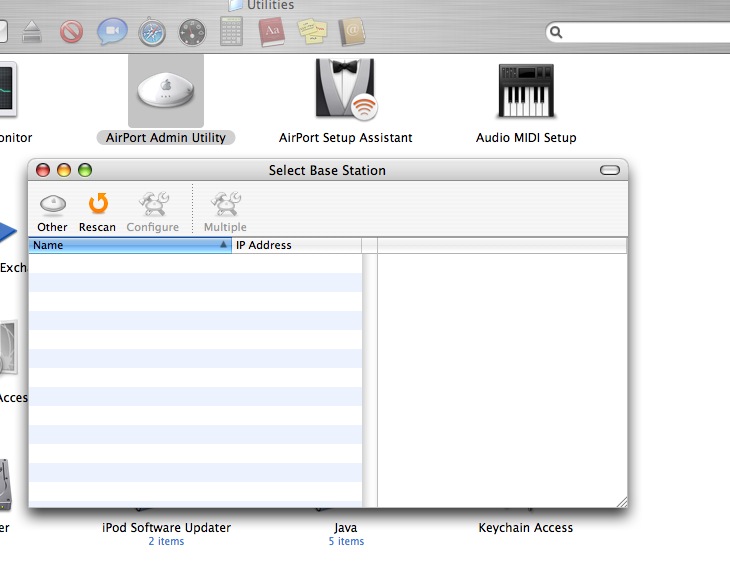Viewport: 730px width, 565px height.
Task: Open Calculator from the Finder toolbar
Action: 231,32
